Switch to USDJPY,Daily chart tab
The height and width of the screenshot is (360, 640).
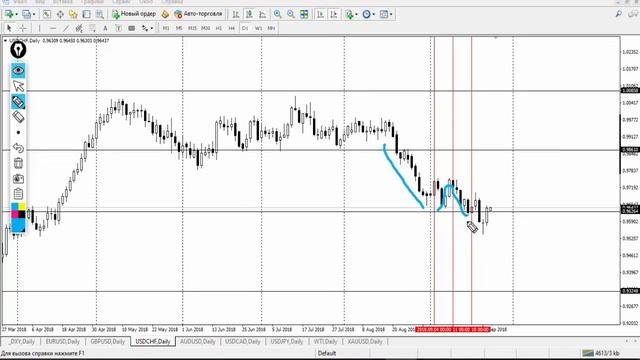point(287,341)
